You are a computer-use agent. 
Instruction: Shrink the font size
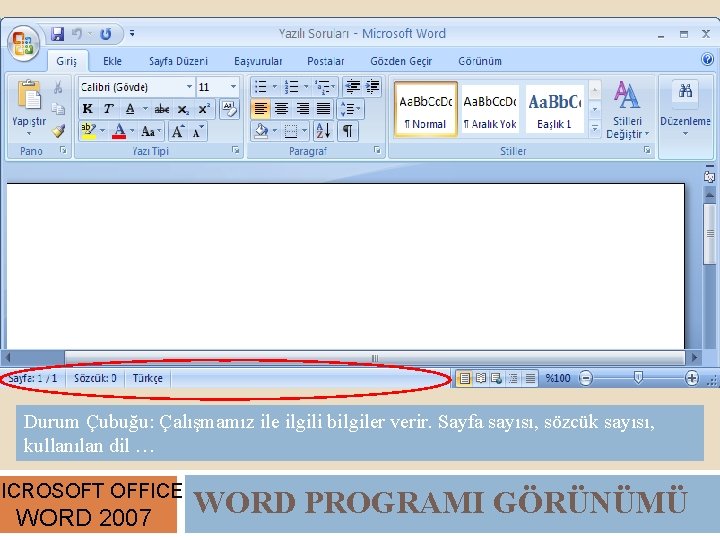click(x=198, y=131)
